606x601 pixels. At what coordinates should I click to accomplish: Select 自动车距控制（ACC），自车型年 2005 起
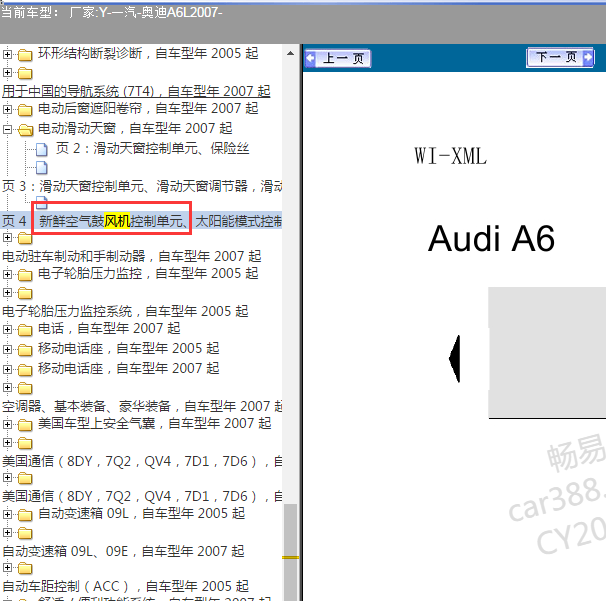125,586
